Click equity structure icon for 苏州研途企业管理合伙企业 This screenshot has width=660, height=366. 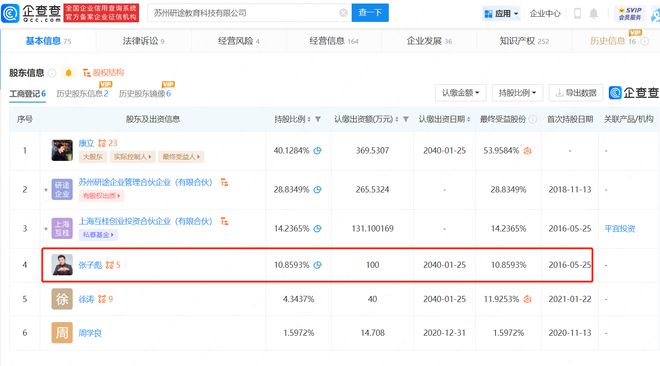[224, 182]
